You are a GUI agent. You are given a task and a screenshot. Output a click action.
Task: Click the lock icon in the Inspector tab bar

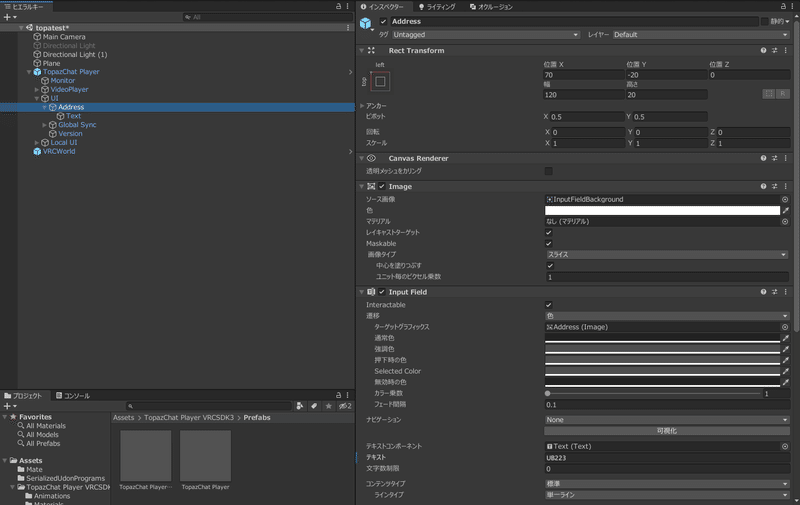click(782, 6)
